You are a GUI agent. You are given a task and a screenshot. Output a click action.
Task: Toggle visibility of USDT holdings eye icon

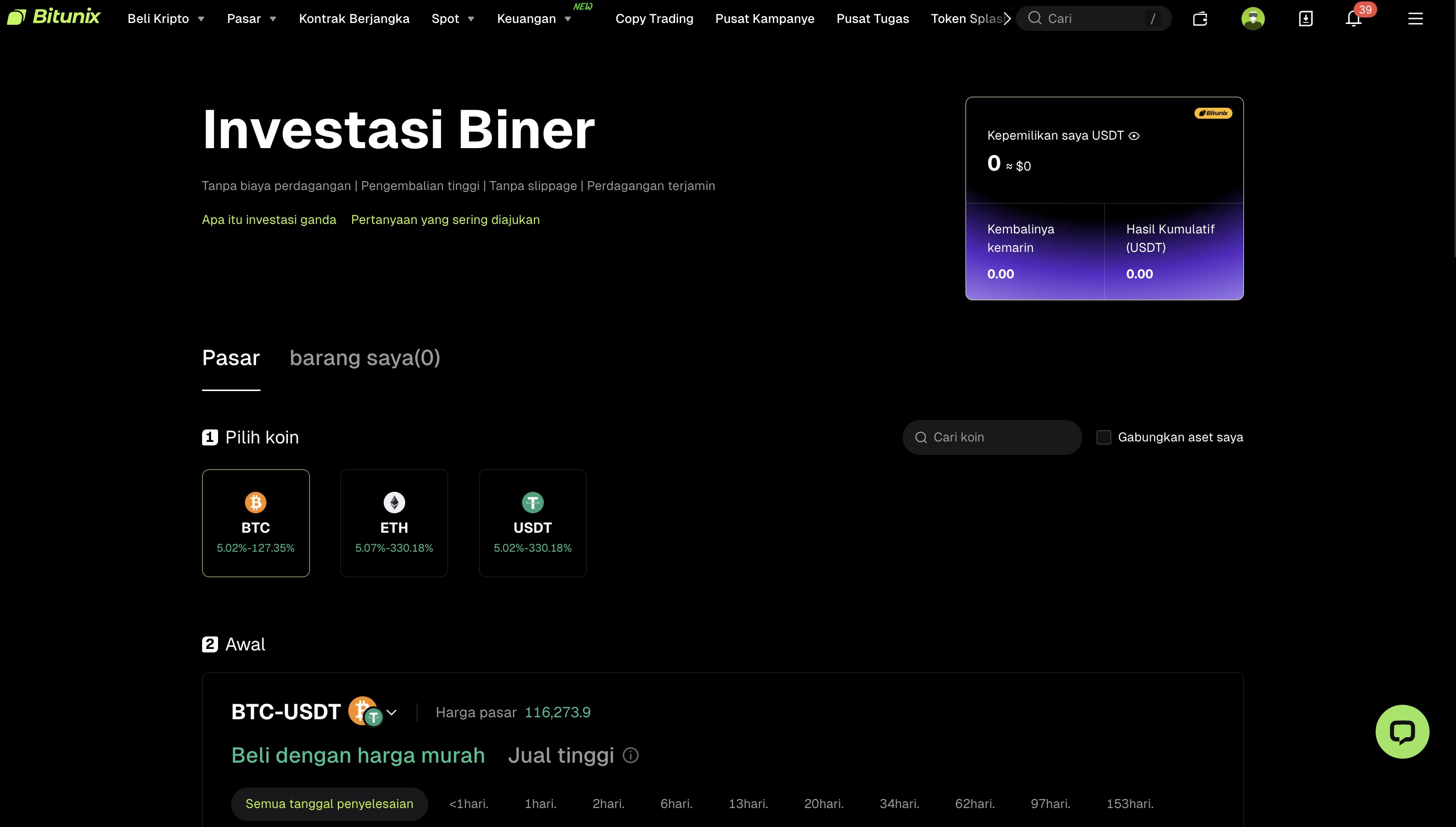point(1134,136)
